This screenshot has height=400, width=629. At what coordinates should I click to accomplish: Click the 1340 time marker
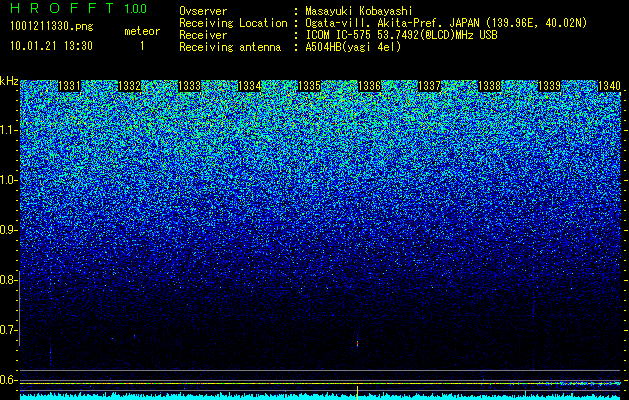(609, 86)
